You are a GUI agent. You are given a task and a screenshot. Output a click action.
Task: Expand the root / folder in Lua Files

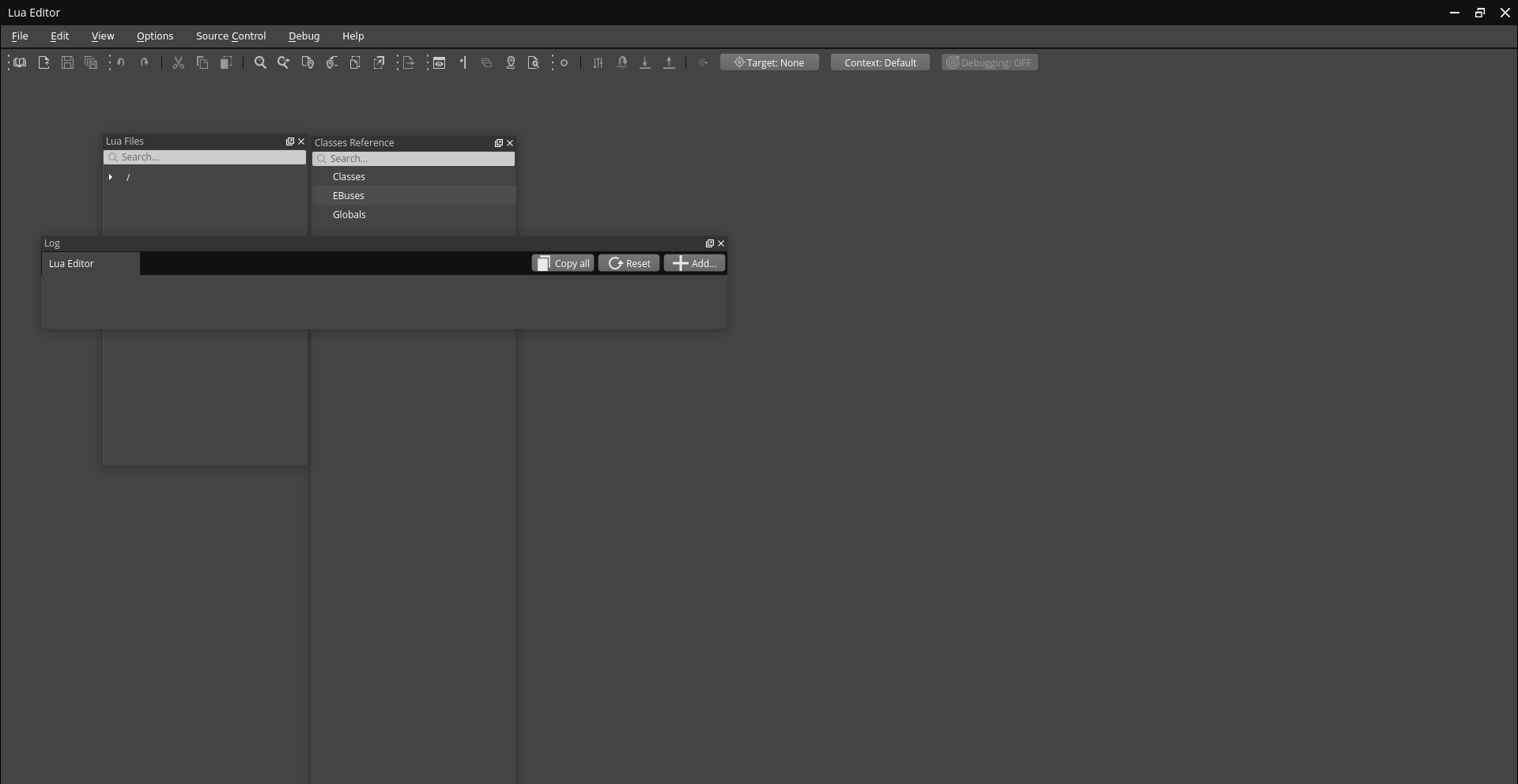coord(111,177)
